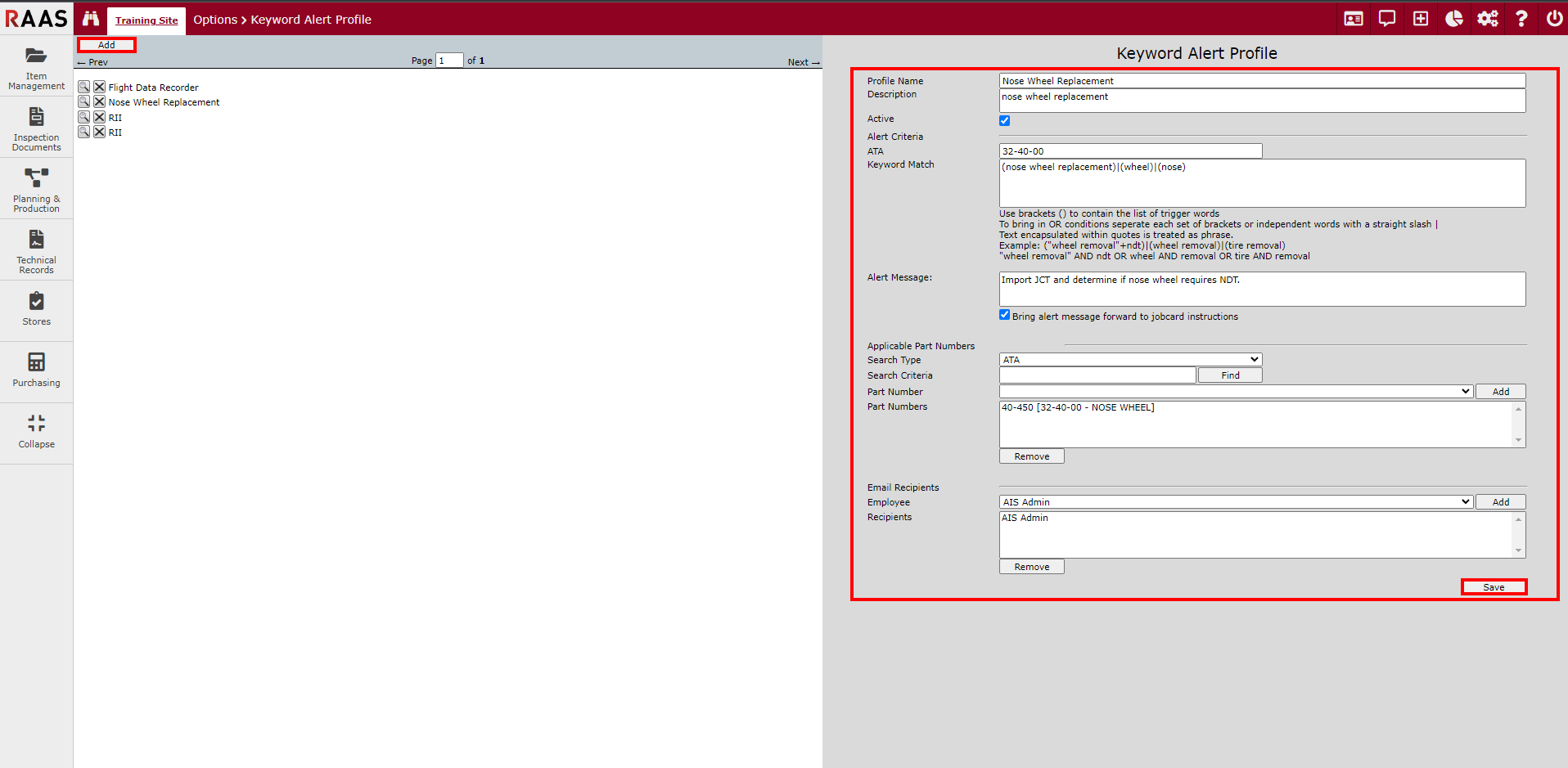1568x768 pixels.
Task: Switch to the Training Site tab
Action: coord(146,20)
